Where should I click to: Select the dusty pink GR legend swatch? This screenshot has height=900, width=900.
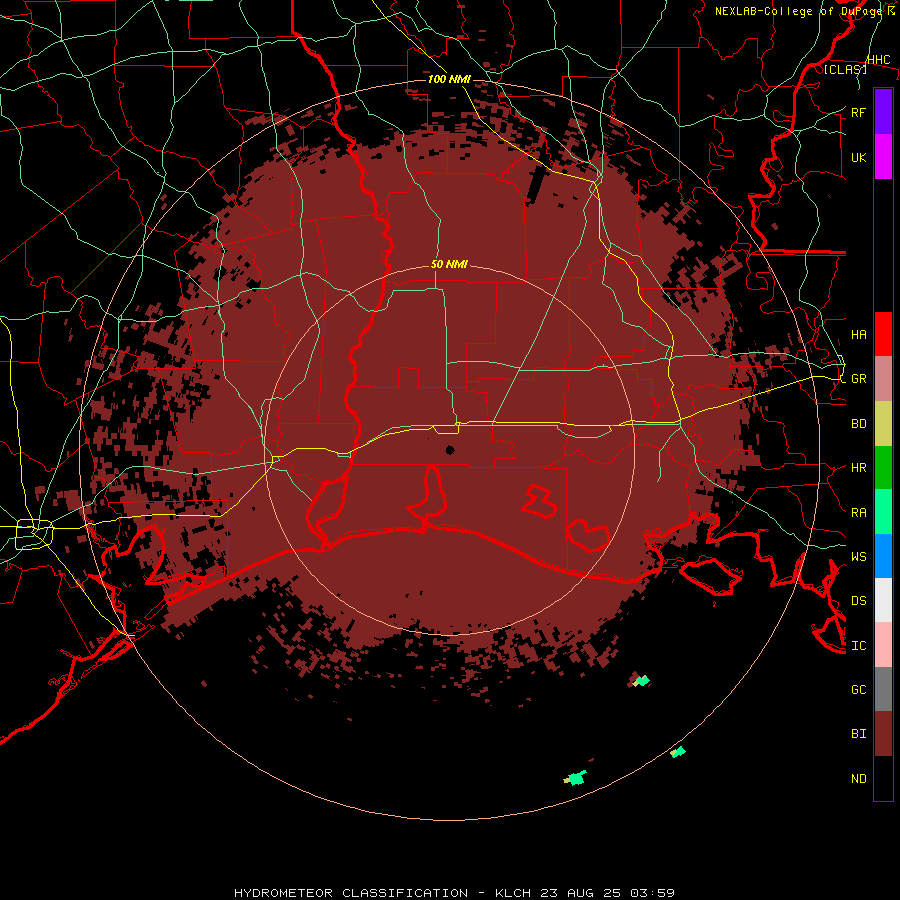tap(883, 379)
